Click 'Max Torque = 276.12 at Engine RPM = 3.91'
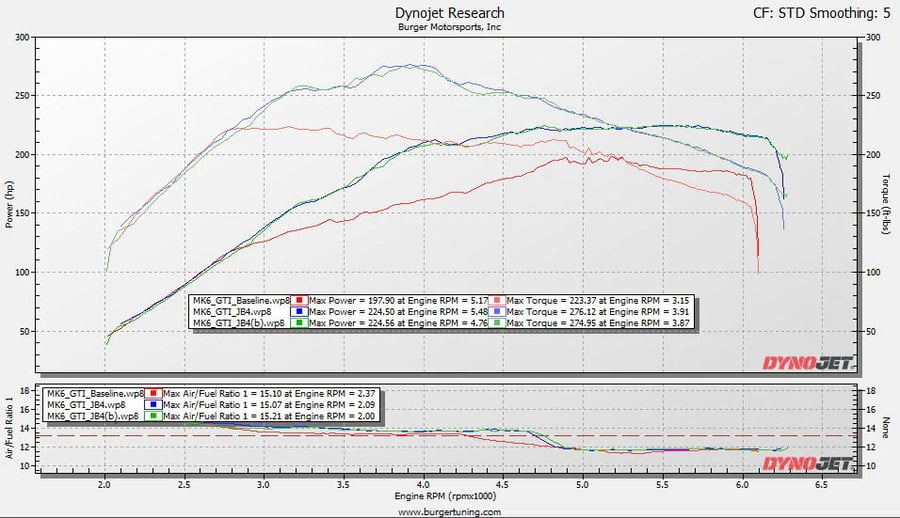 pyautogui.click(x=598, y=312)
